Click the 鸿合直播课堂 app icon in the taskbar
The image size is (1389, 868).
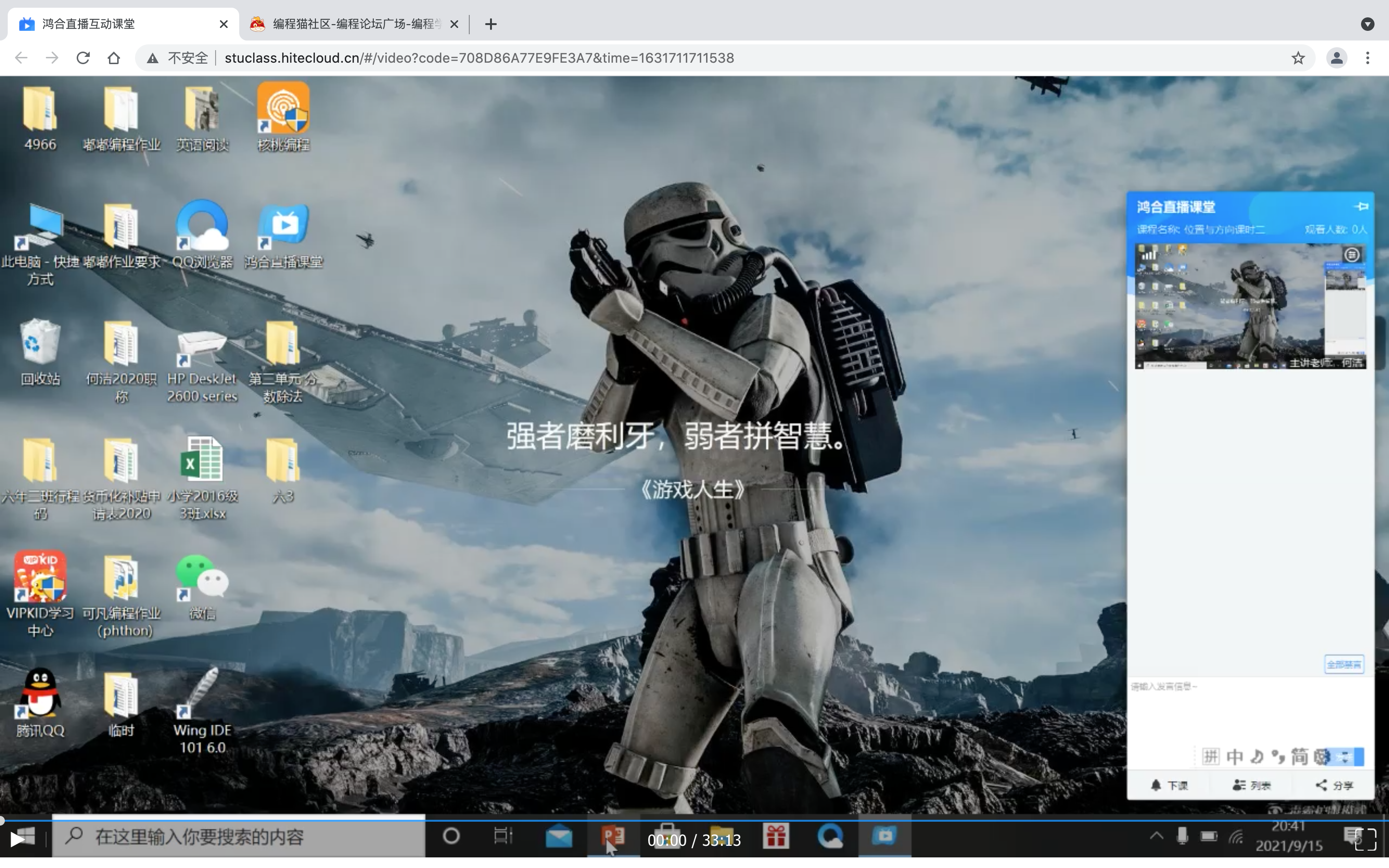[885, 835]
